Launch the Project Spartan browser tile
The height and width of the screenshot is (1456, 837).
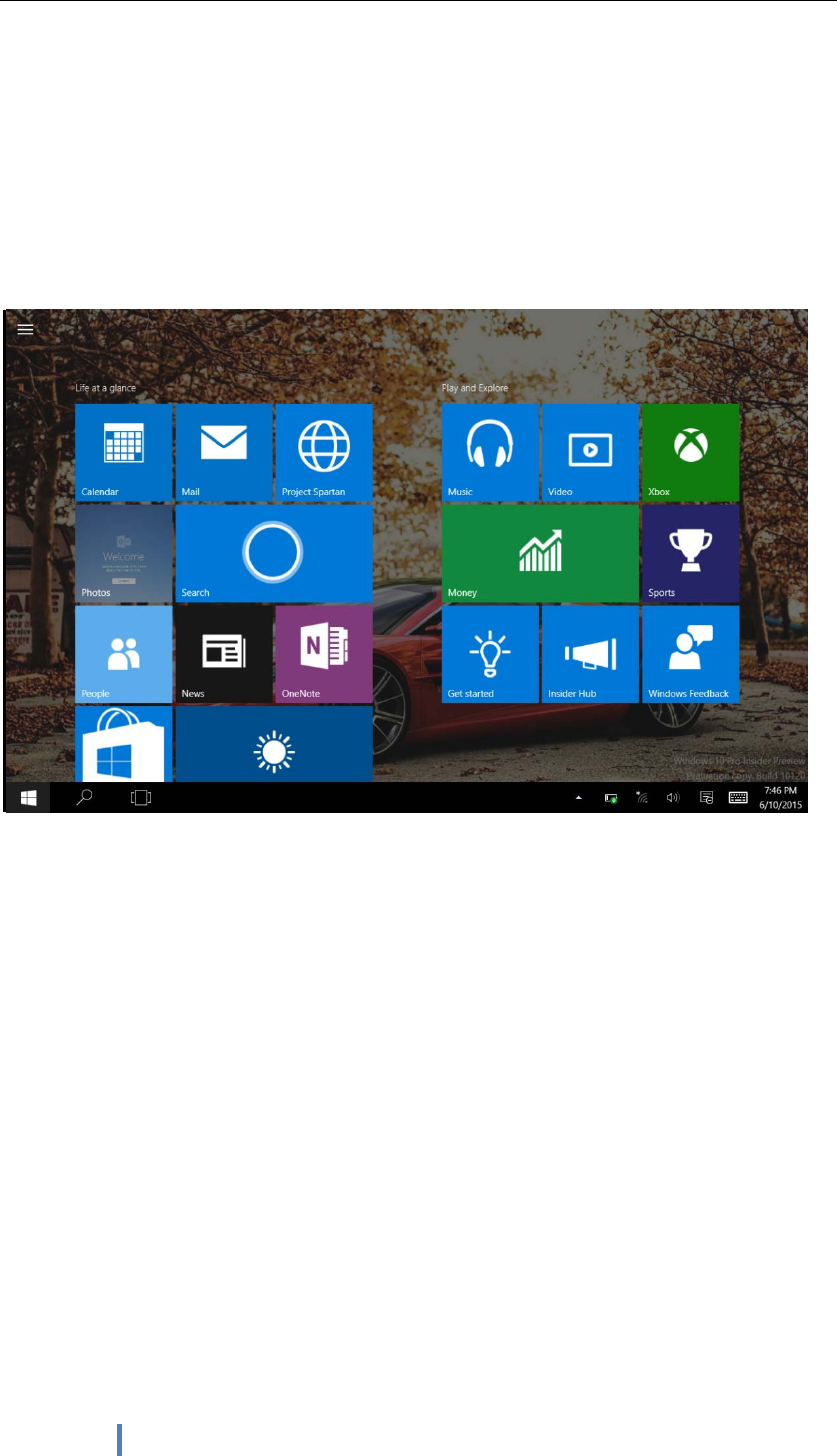[324, 452]
